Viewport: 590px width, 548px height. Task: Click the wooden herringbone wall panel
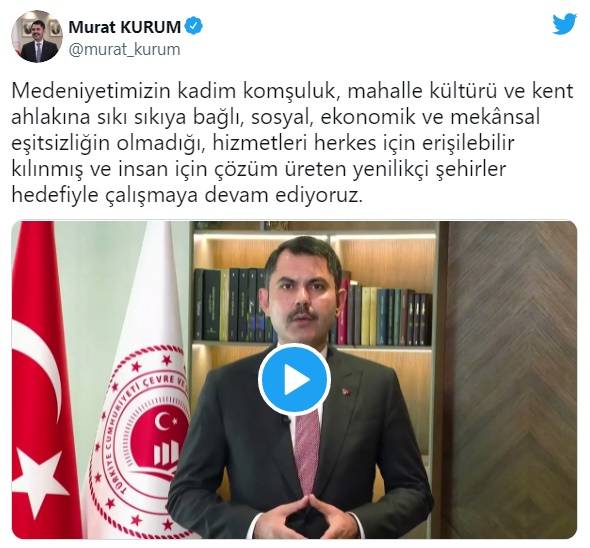tap(512, 379)
